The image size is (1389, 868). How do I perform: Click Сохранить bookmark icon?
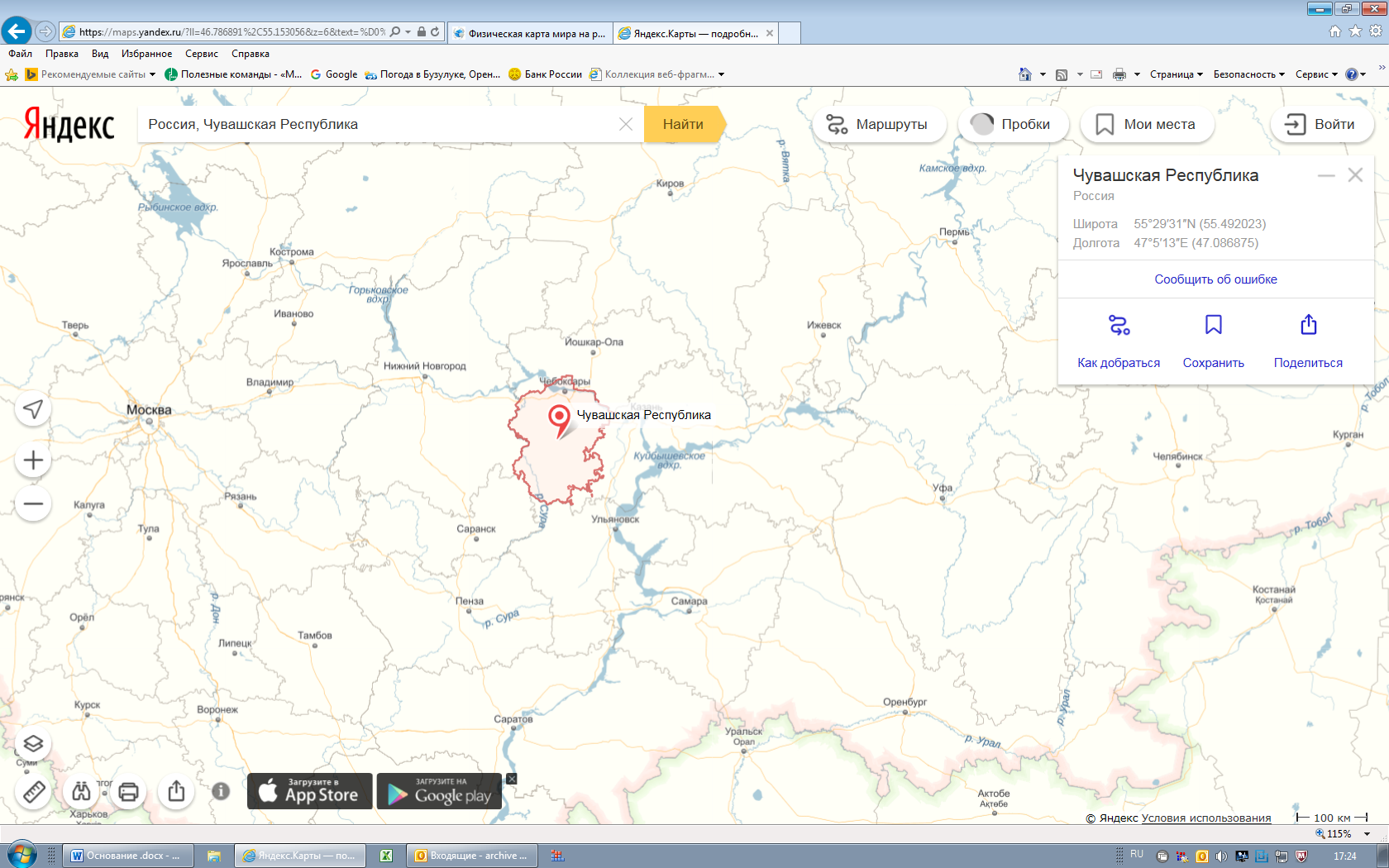(1213, 325)
